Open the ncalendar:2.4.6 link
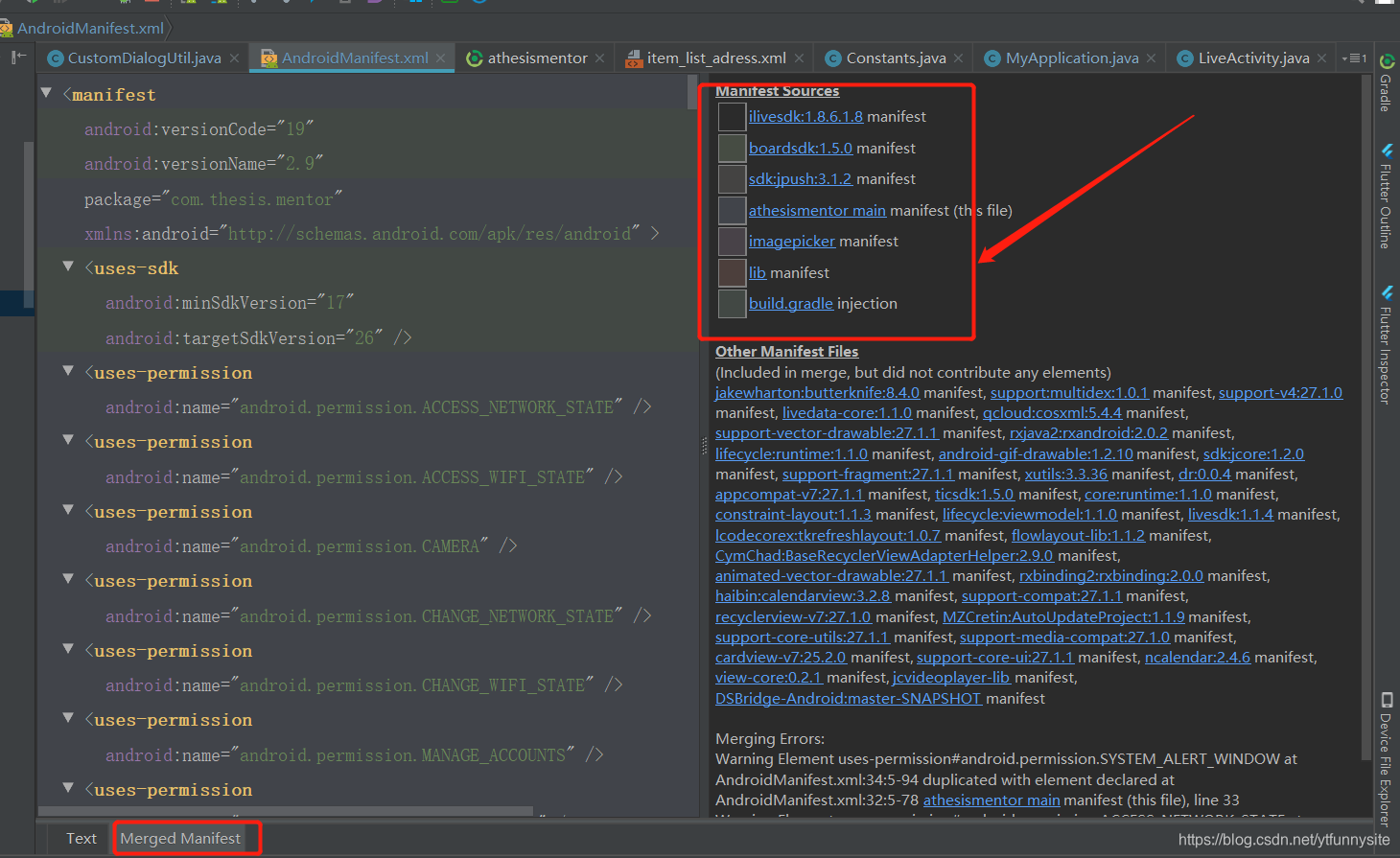Viewport: 1400px width, 858px height. point(1198,658)
